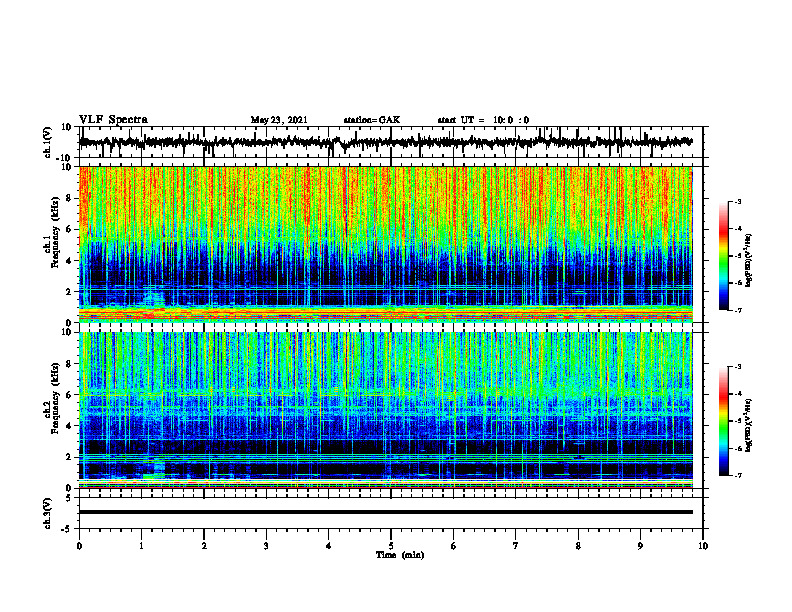Click inside the ch.2 spectrogram panel

pos(386,410)
